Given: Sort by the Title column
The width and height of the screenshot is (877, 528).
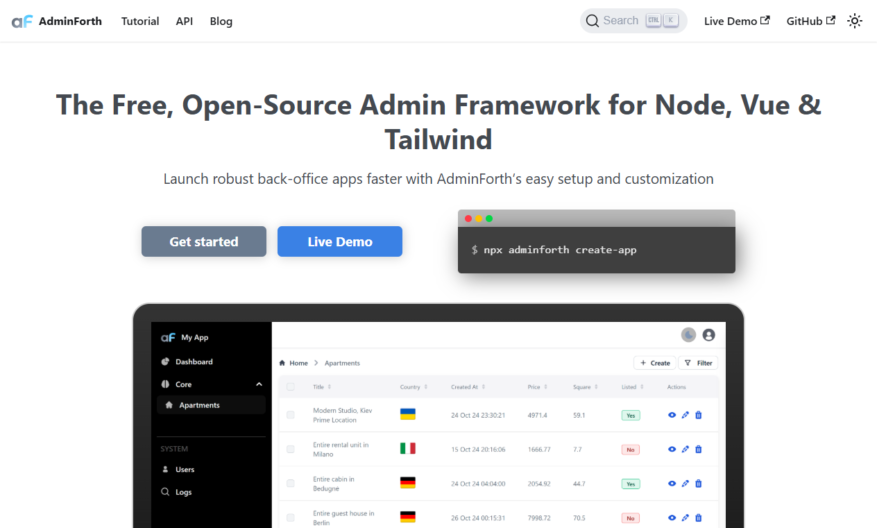Looking at the screenshot, I should [x=322, y=387].
